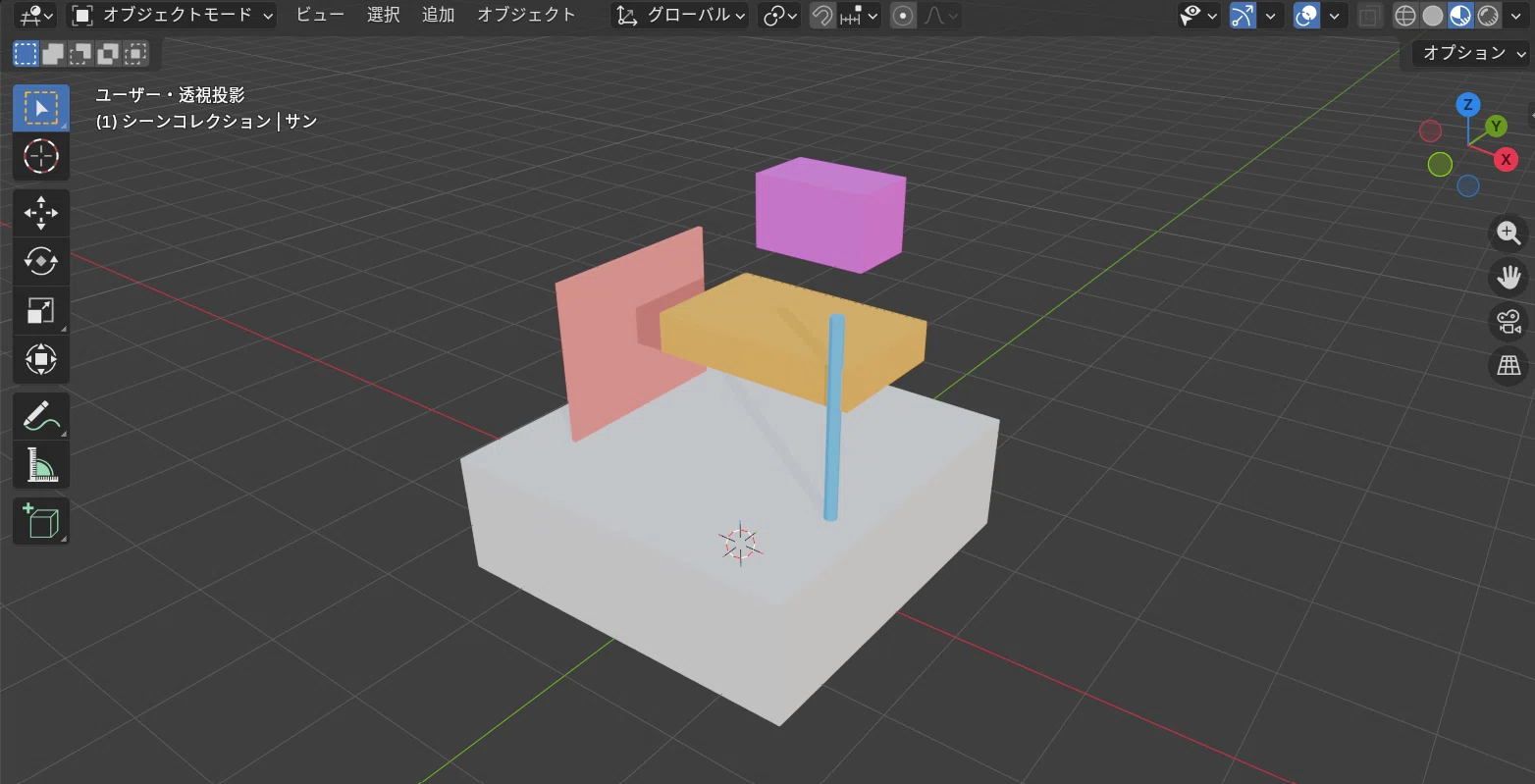Switch to solid viewport shading

point(1433,16)
